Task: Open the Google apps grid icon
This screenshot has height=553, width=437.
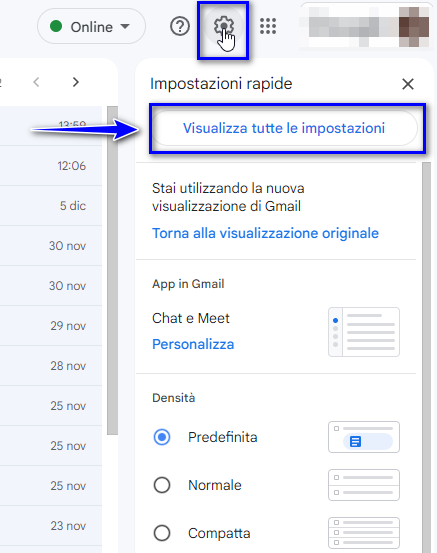Action: tap(268, 26)
